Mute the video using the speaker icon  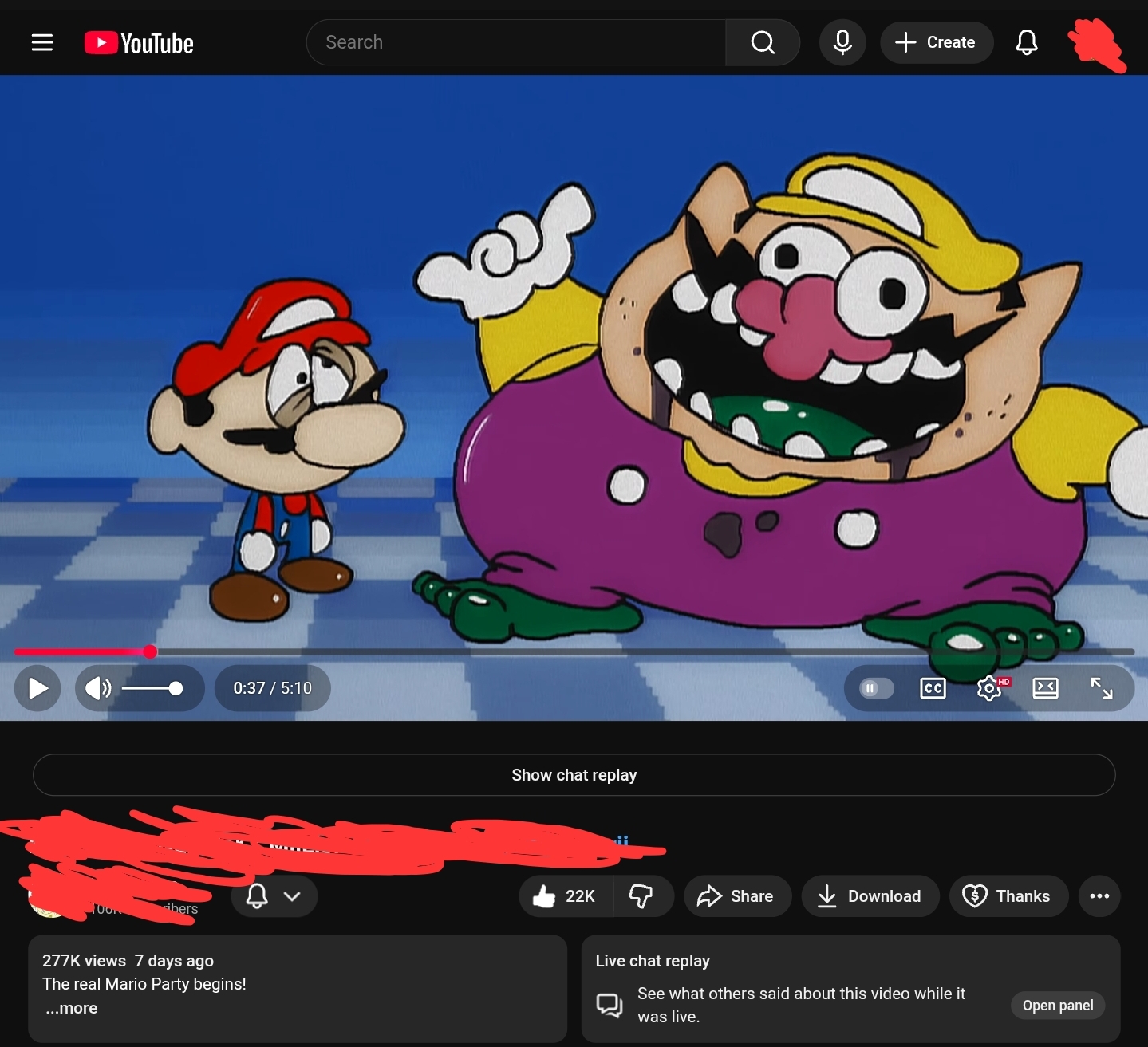(98, 688)
